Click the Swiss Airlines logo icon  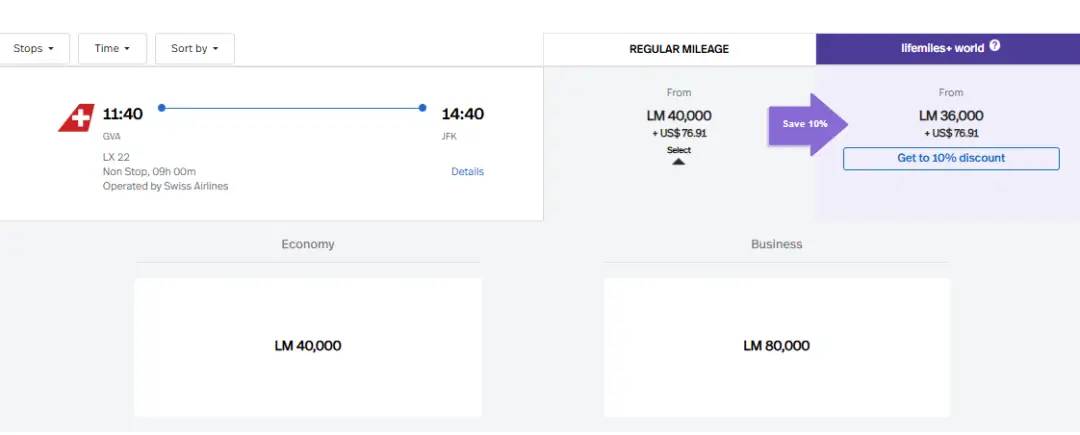point(76,118)
